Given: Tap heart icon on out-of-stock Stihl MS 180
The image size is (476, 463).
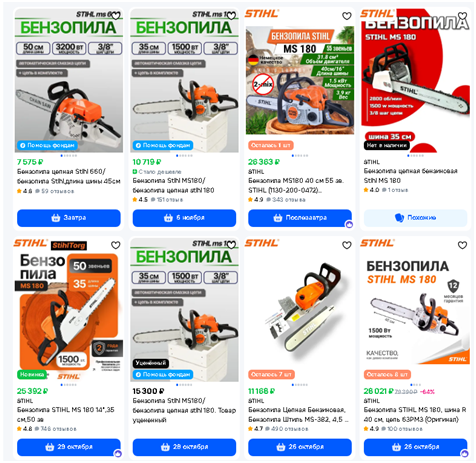Looking at the screenshot, I should [462, 16].
